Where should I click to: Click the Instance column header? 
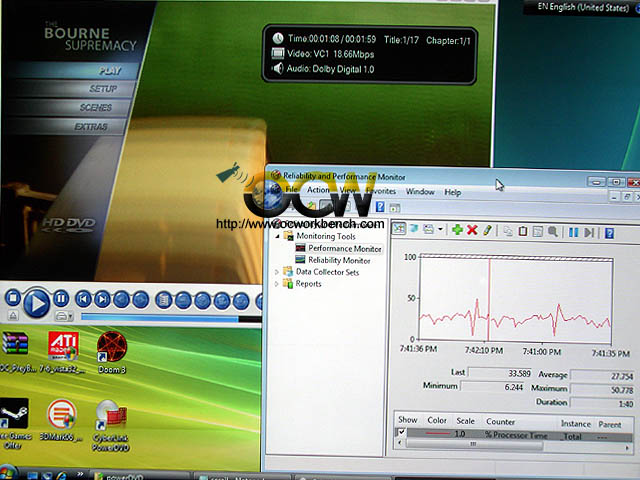click(x=576, y=424)
